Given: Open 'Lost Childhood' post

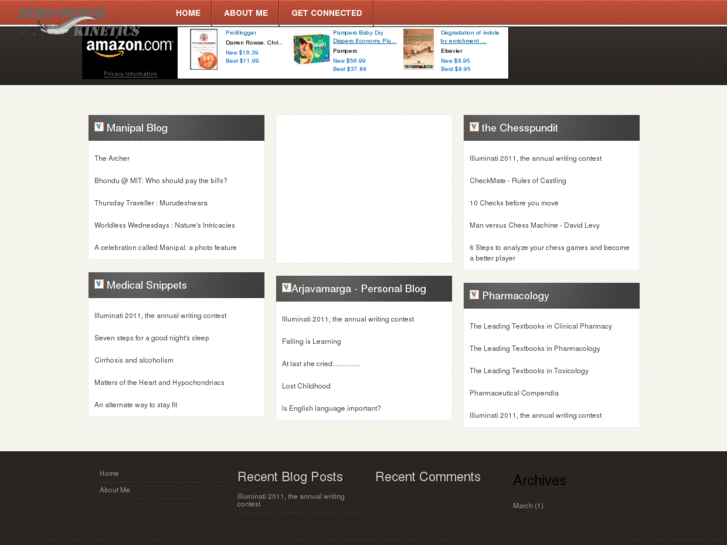Looking at the screenshot, I should (x=306, y=386).
